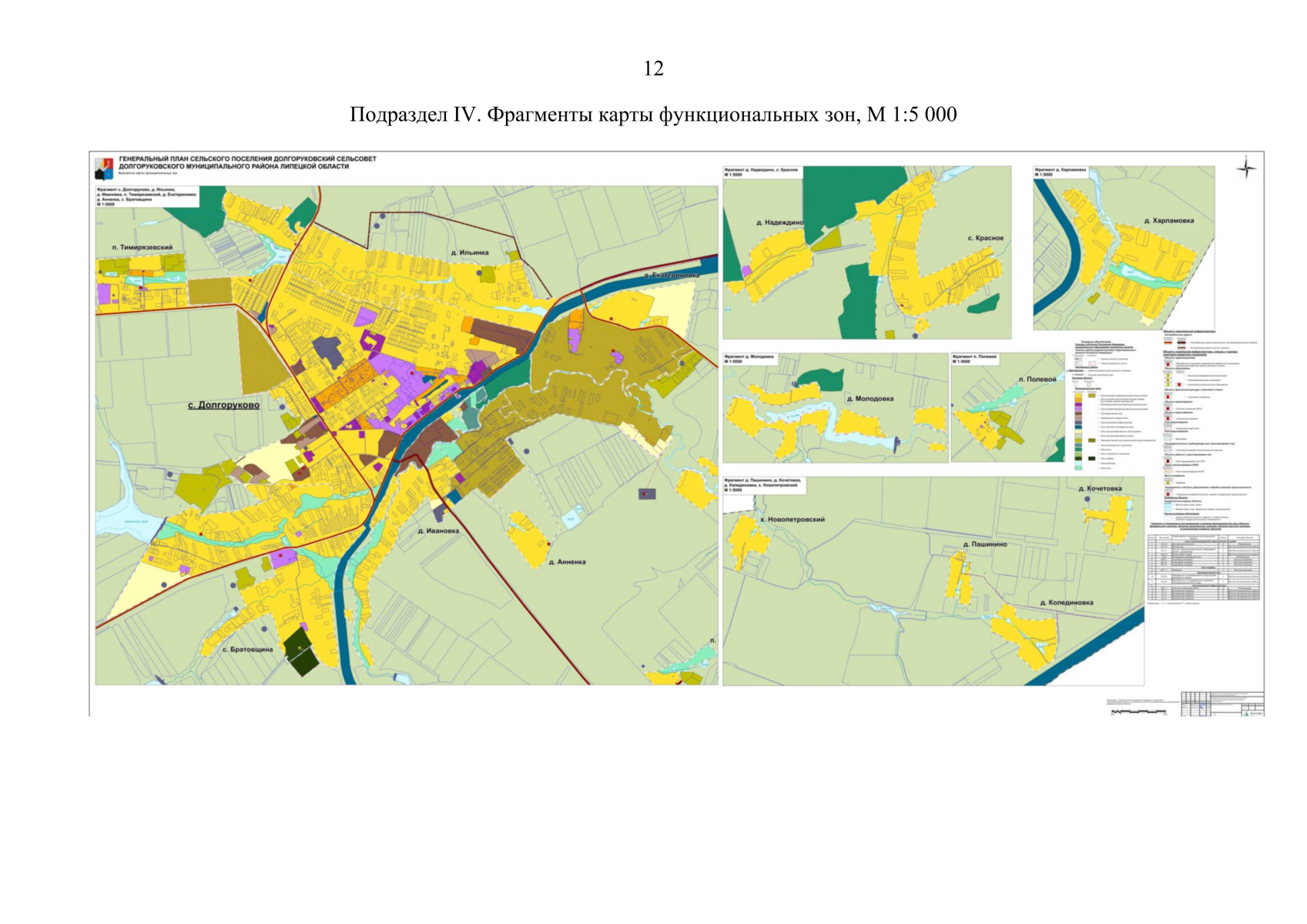Click the title block stamp at bottom right
This screenshot has height=924, width=1307.
pyautogui.click(x=1222, y=704)
